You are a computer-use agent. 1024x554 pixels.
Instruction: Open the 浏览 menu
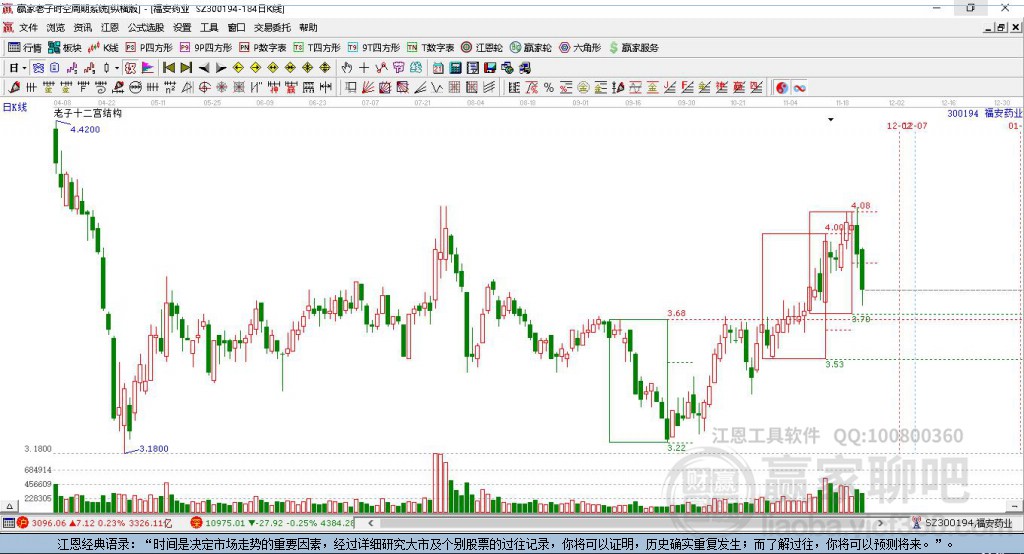coord(56,27)
